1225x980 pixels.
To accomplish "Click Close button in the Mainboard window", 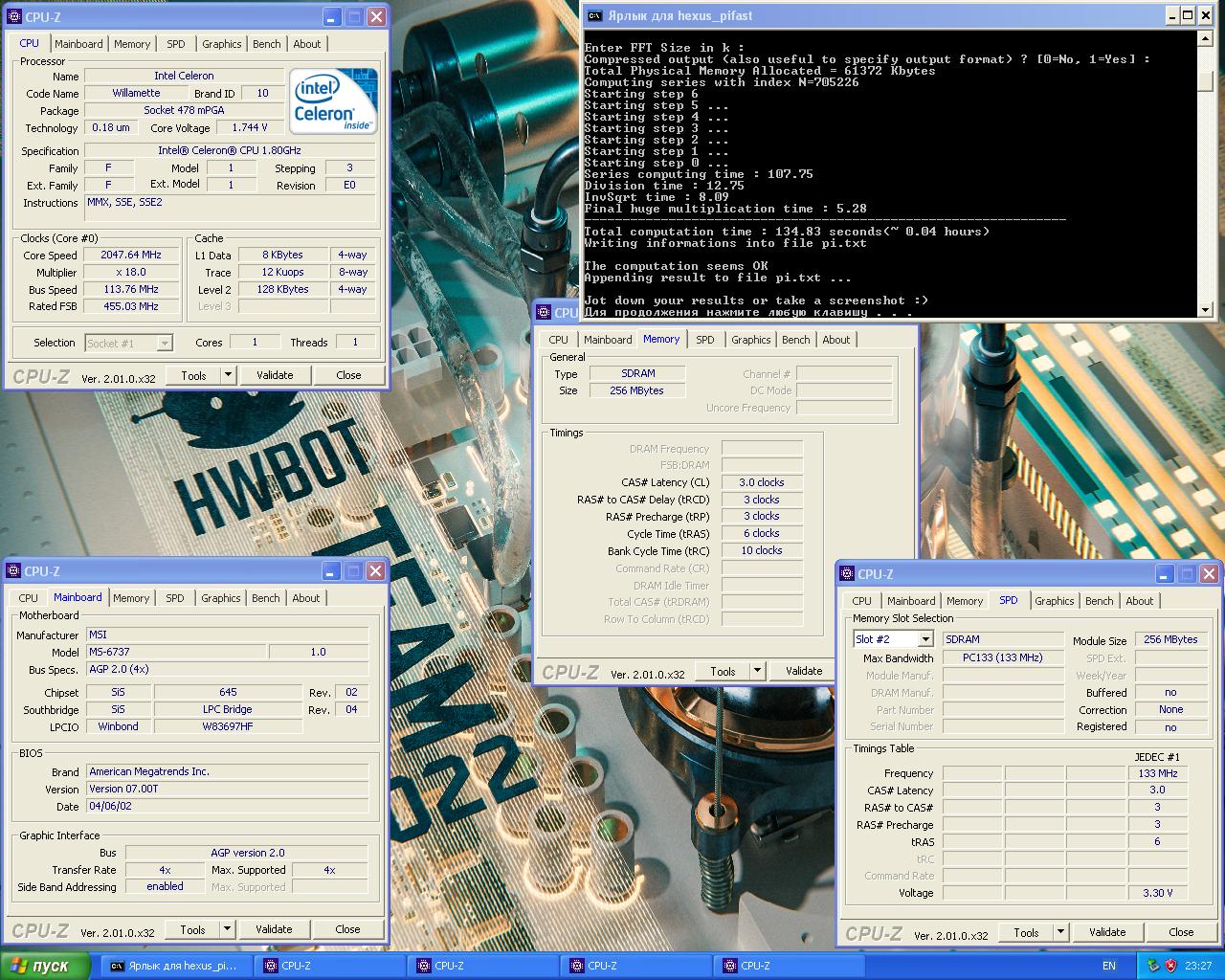I will 347,929.
